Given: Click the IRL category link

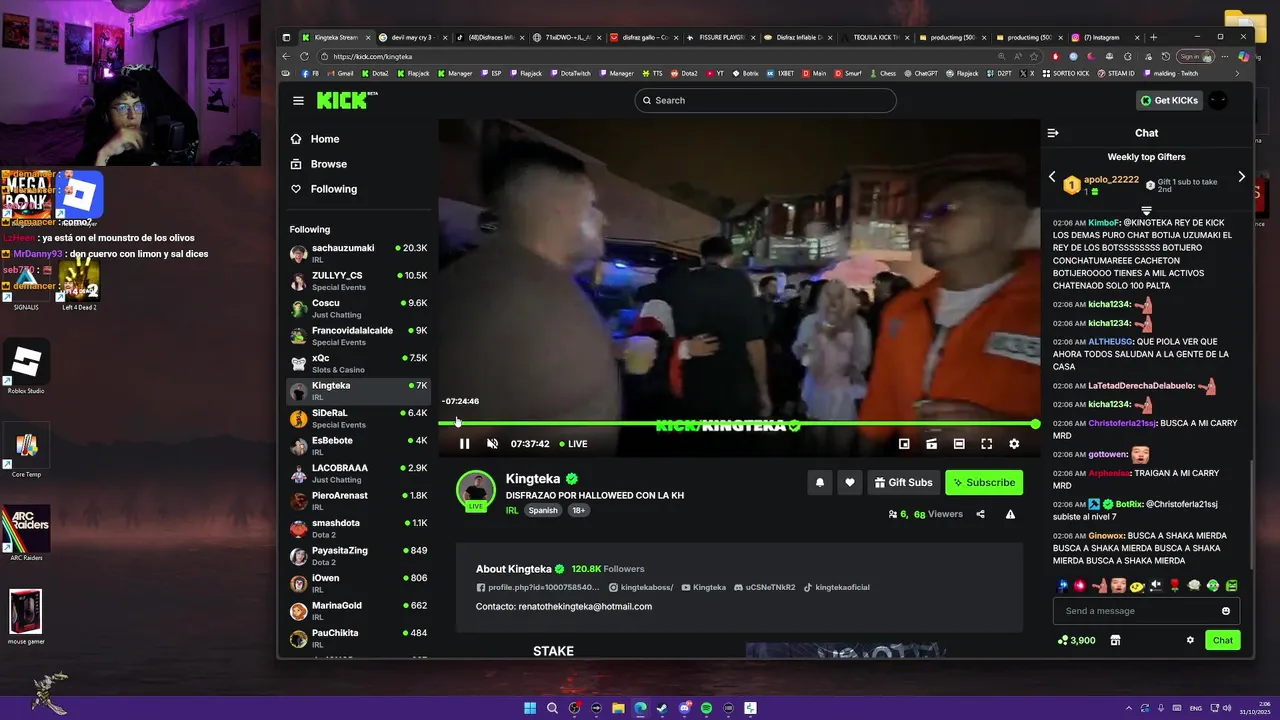Looking at the screenshot, I should pyautogui.click(x=512, y=510).
